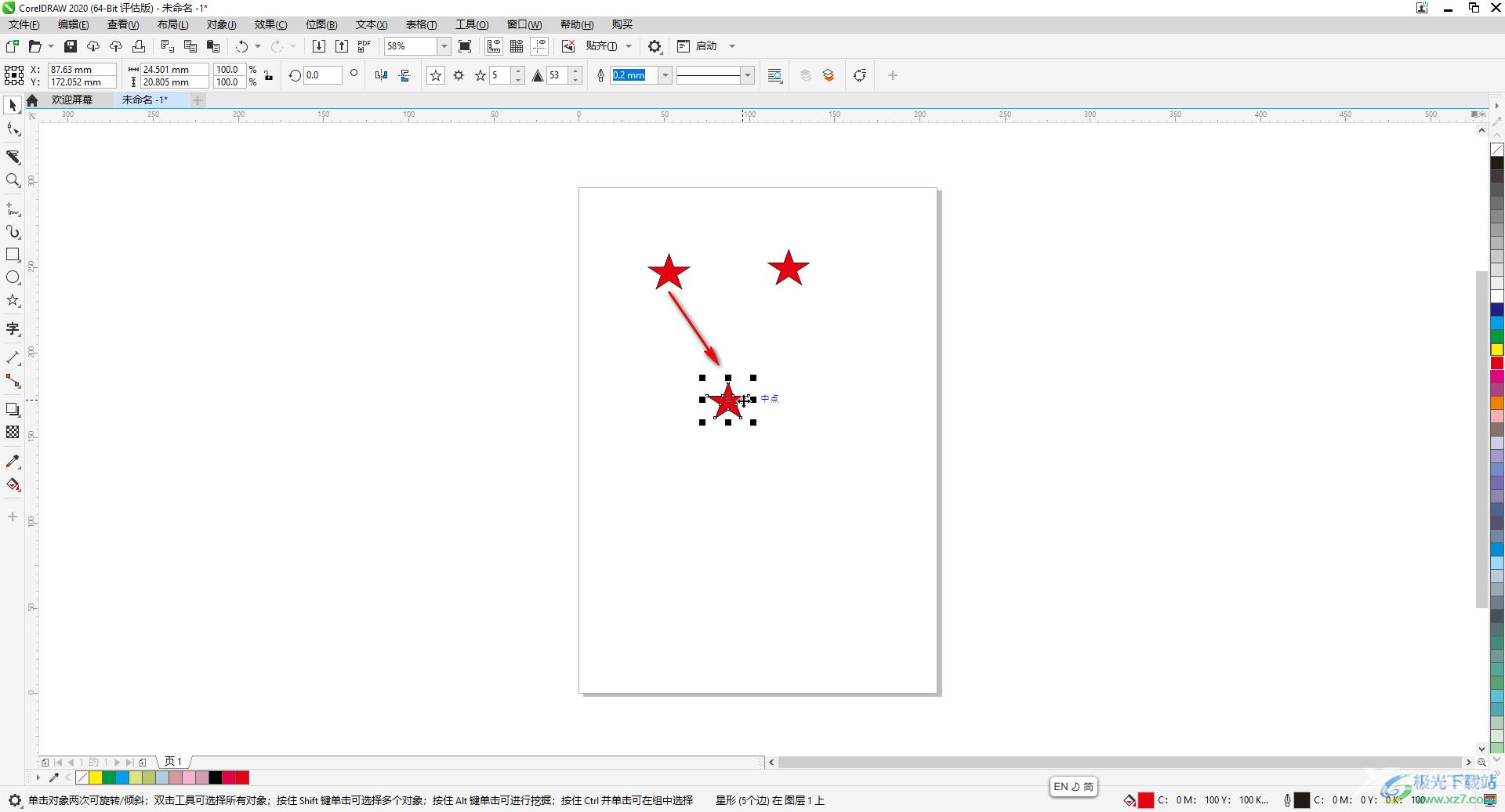Image resolution: width=1505 pixels, height=812 pixels.
Task: Toggle show rulers button
Action: click(494, 46)
